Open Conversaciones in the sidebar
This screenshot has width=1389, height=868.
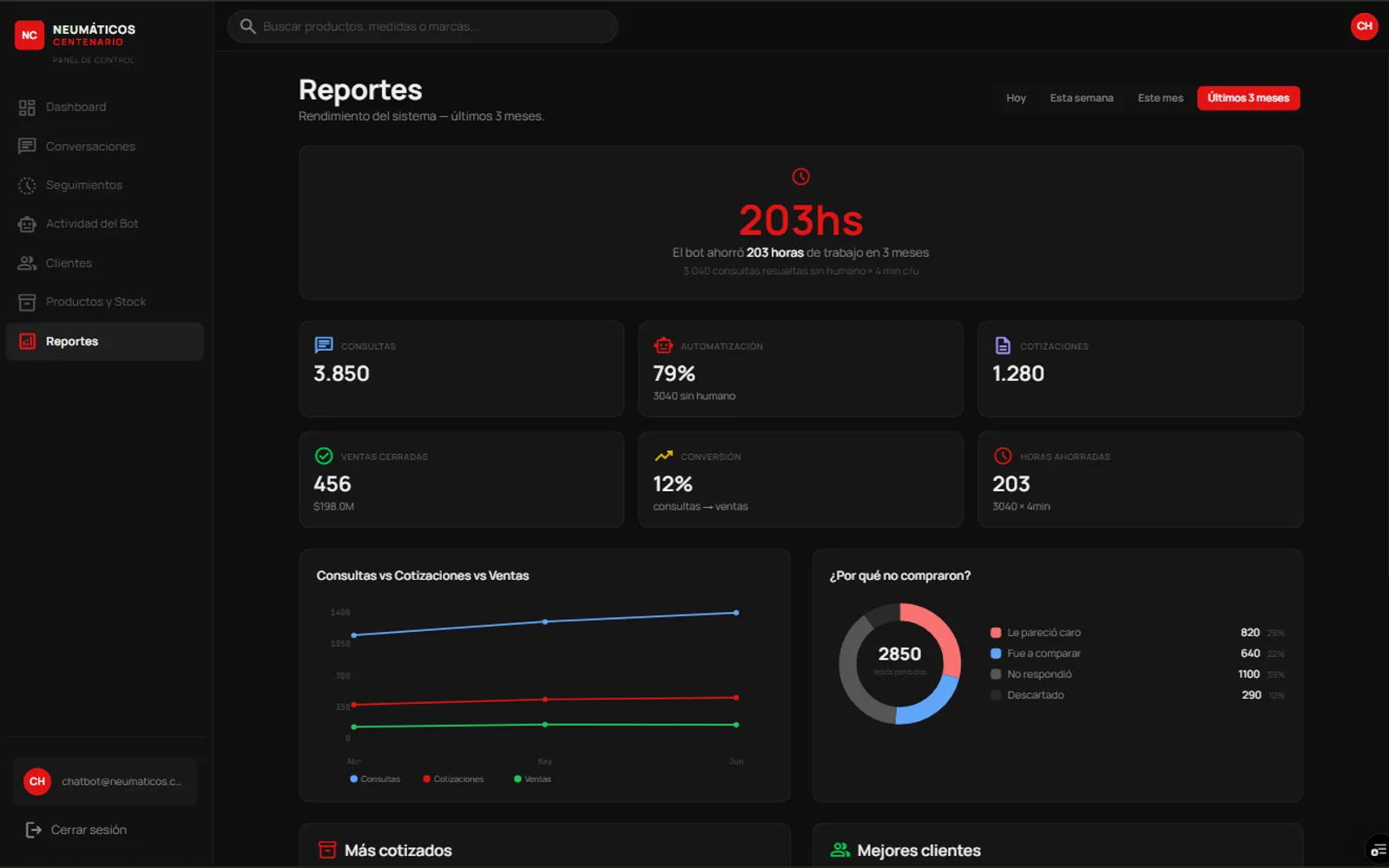[x=104, y=147]
